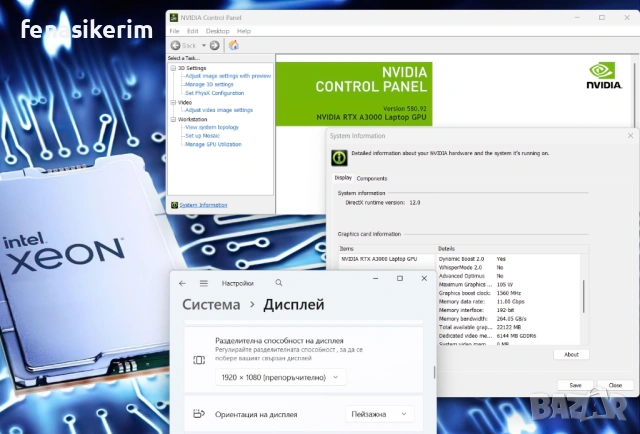The width and height of the screenshot is (640, 434).
Task: Open the hamburger navigation menu in Settings
Action: (x=204, y=283)
